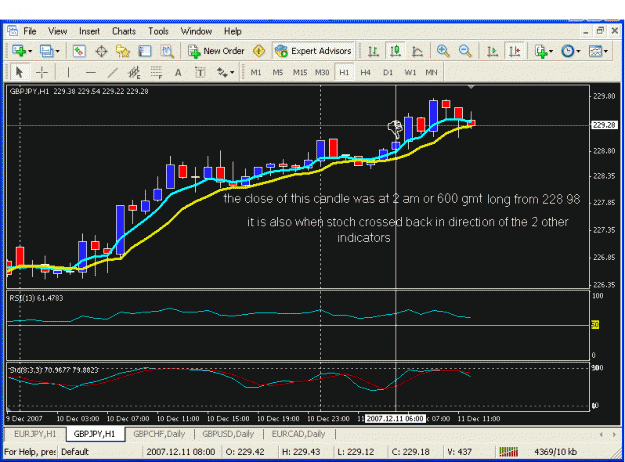Select the Vertical Line tool
Viewport: 625px width, 462px height.
click(68, 72)
